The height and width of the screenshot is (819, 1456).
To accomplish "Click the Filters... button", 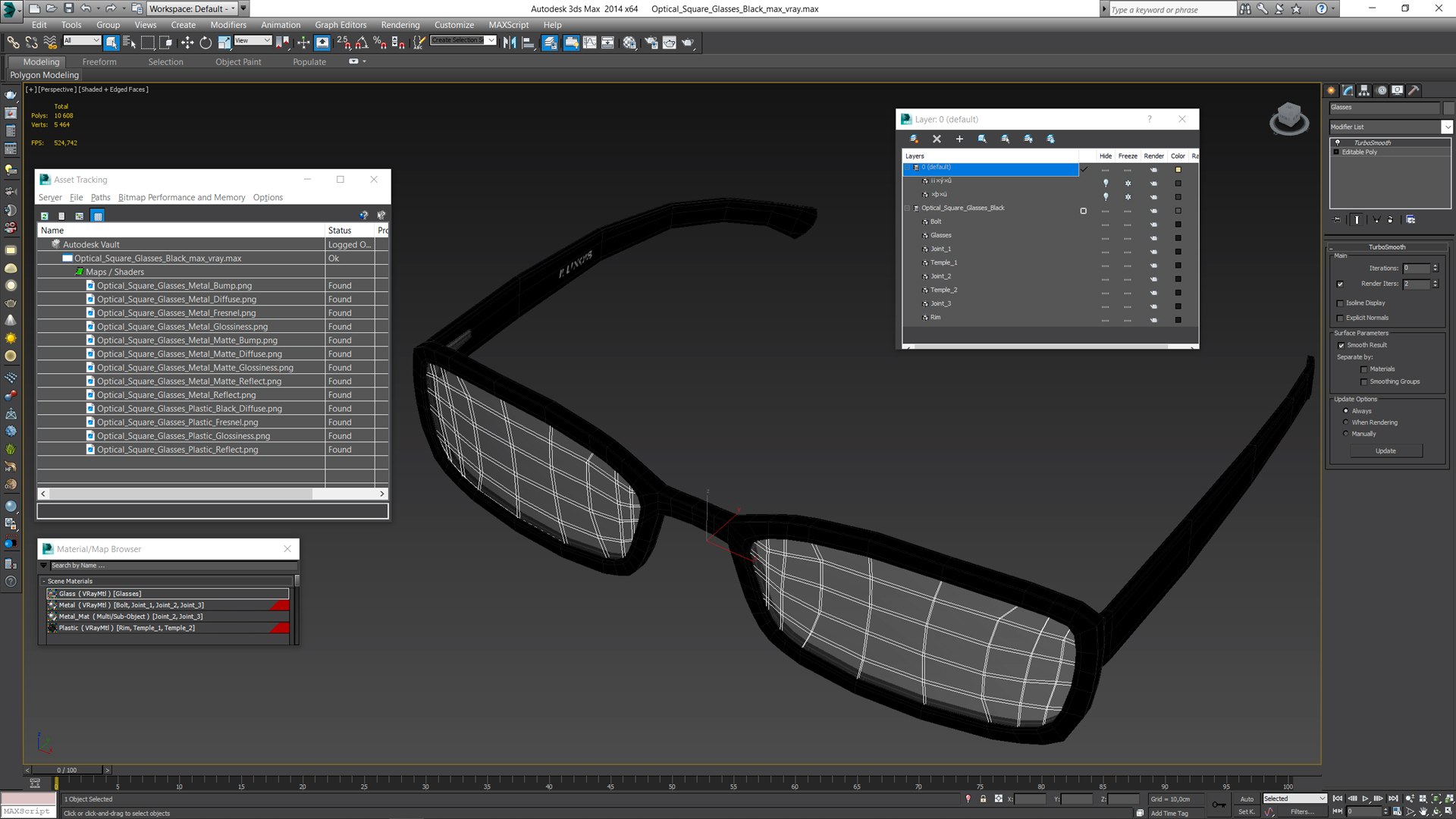I will [1302, 812].
